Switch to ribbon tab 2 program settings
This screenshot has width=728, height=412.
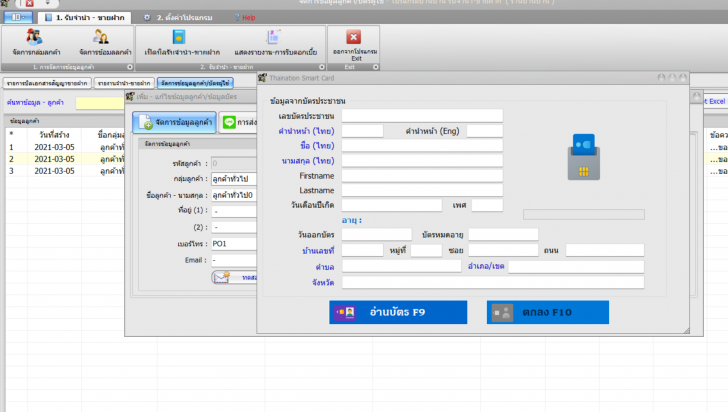[178, 18]
